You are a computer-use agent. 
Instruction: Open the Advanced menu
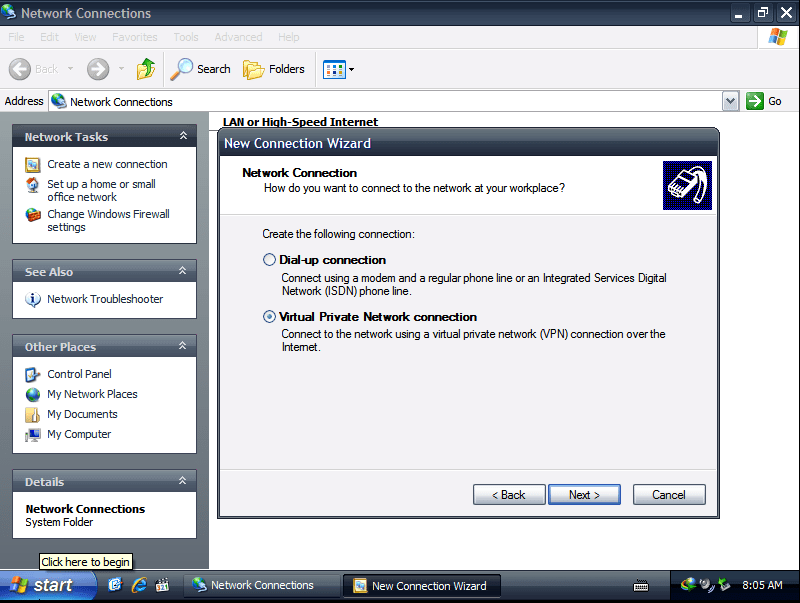[x=238, y=37]
